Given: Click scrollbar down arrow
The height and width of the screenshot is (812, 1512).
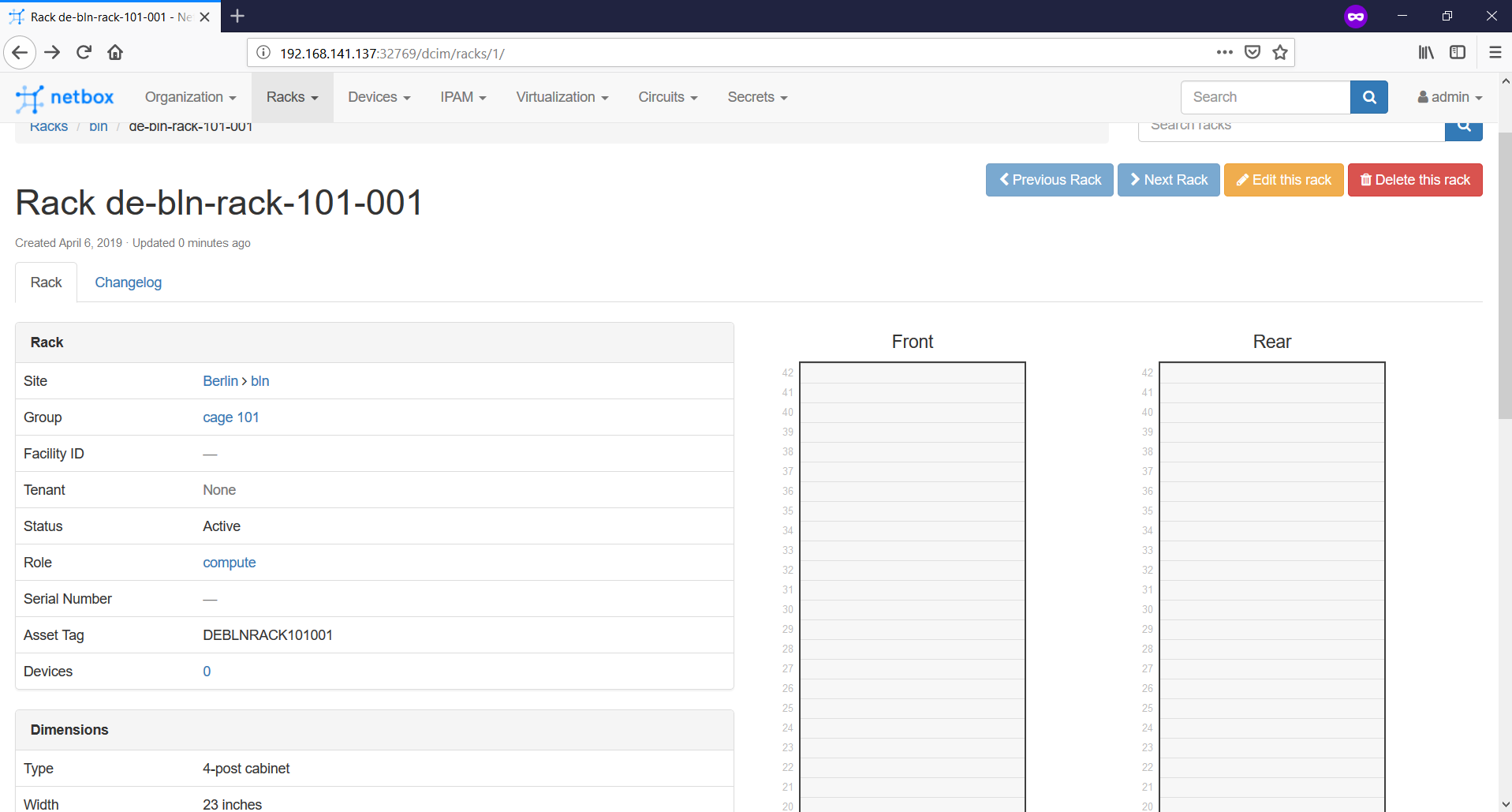Looking at the screenshot, I should click(1505, 804).
